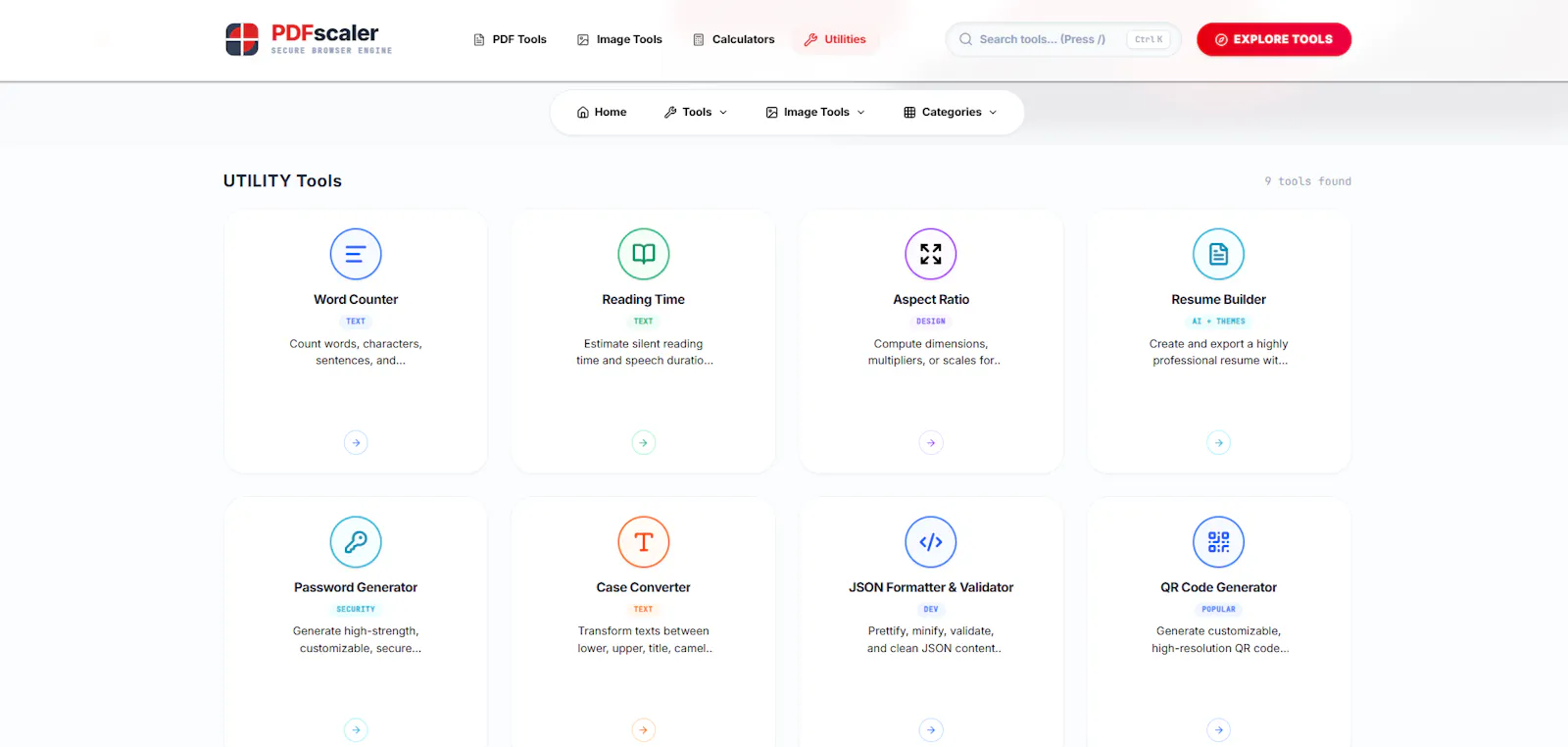Click the DEV tag under JSON Formatter

(x=931, y=610)
